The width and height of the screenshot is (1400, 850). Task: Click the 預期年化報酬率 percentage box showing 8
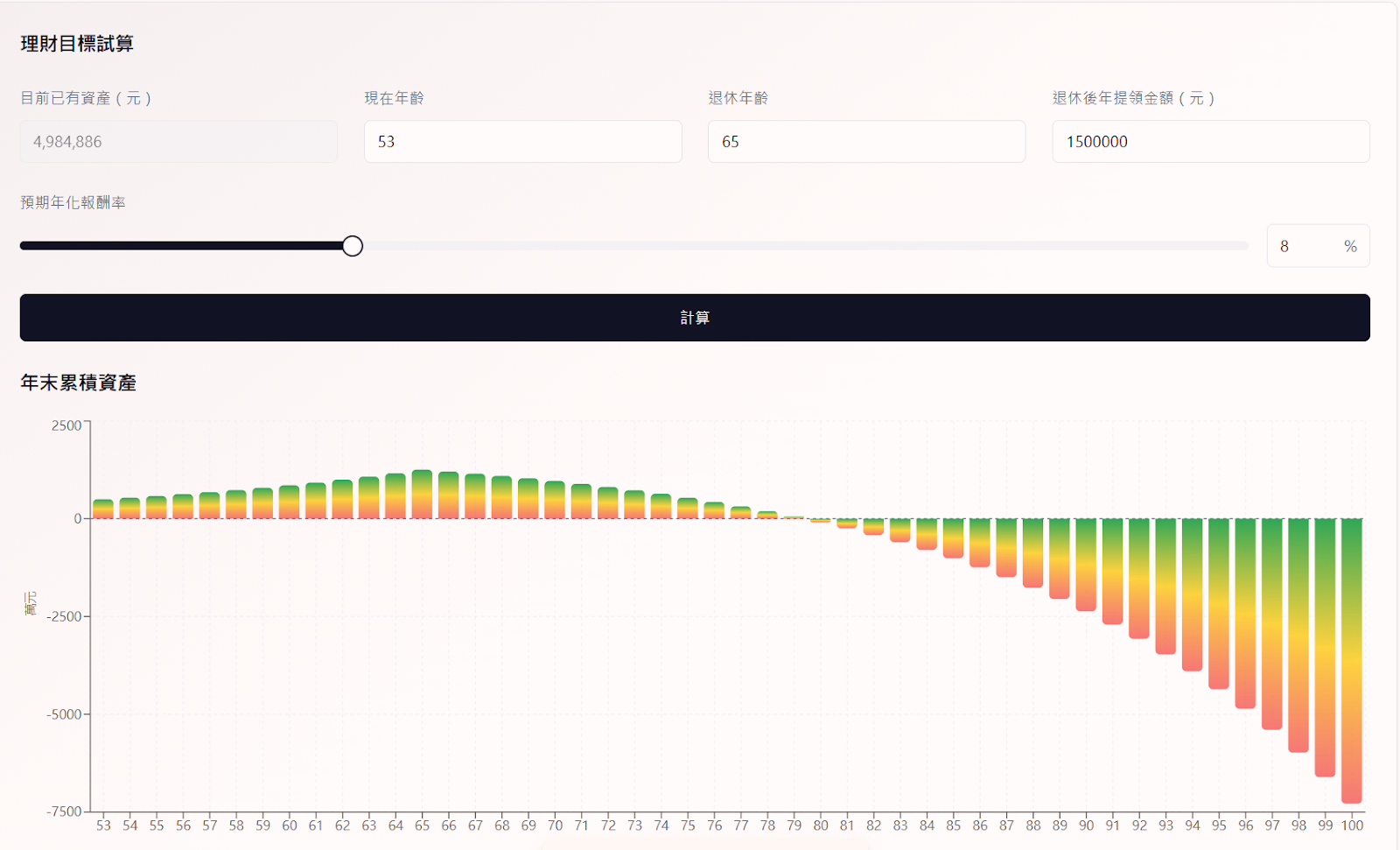[1304, 246]
